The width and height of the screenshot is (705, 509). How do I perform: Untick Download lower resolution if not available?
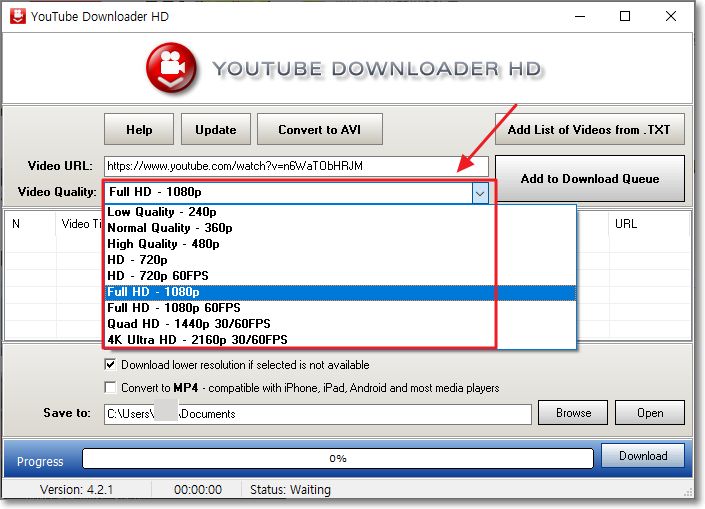[x=110, y=364]
